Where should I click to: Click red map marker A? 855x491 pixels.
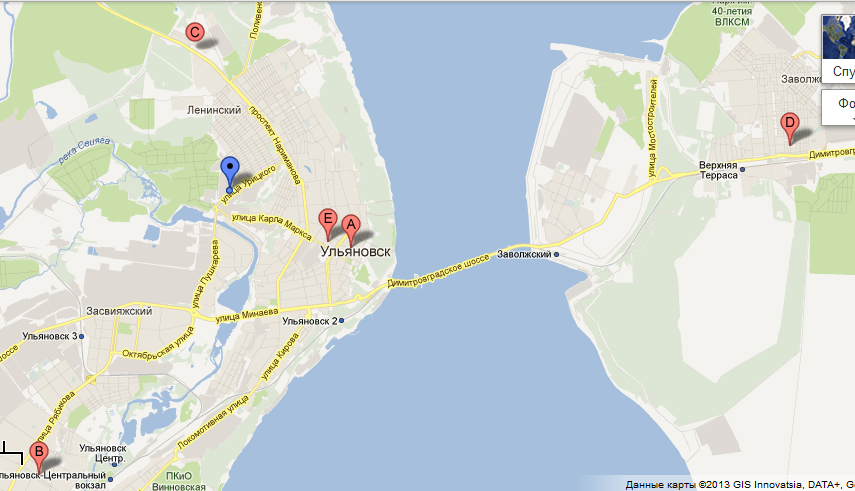351,230
